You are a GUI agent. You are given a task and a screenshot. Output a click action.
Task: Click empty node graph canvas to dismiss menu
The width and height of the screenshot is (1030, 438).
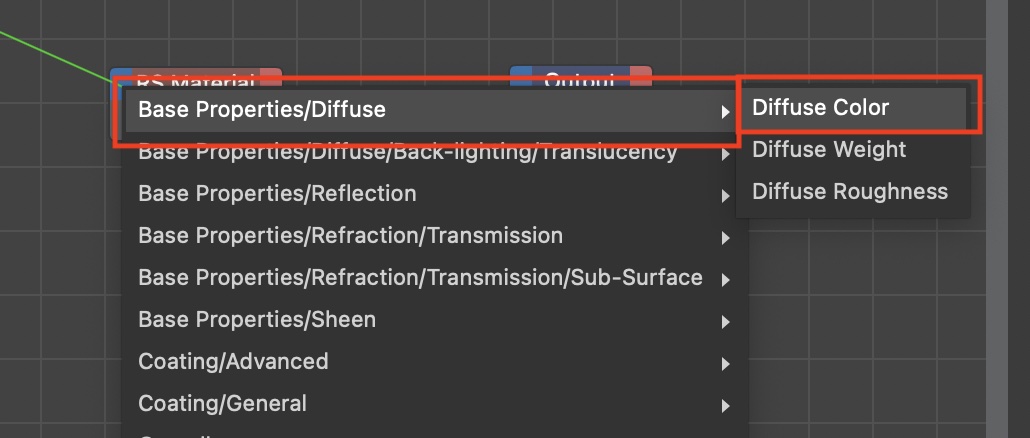(x=400, y=35)
